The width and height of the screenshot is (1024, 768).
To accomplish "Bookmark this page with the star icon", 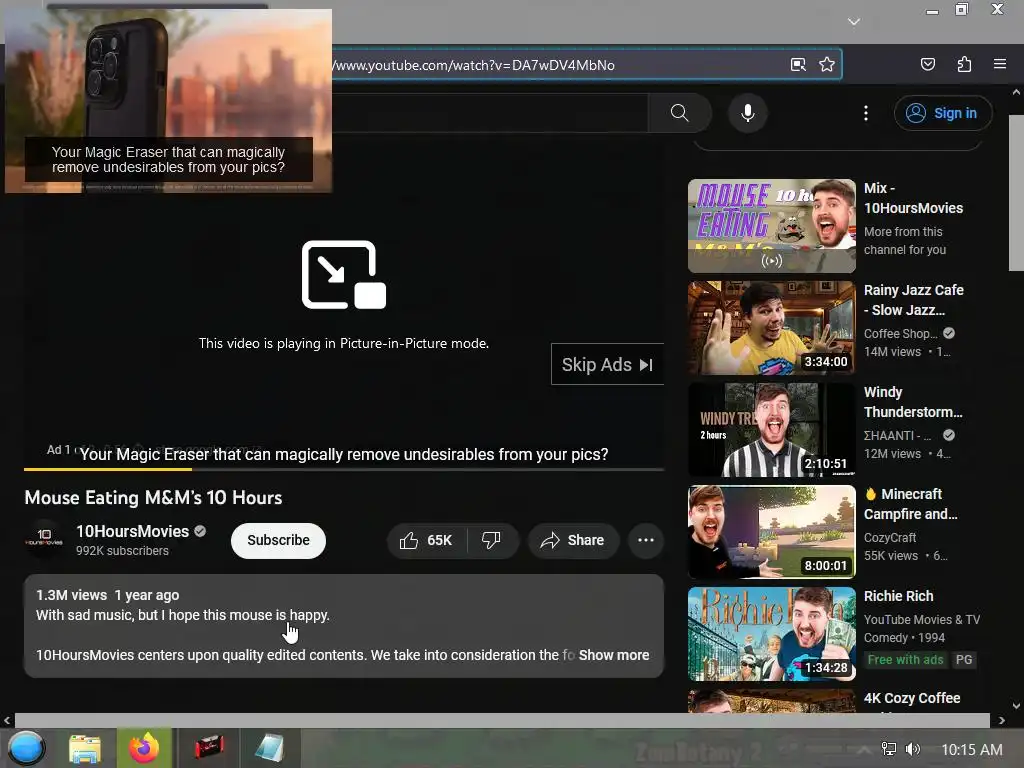I will coord(827,65).
